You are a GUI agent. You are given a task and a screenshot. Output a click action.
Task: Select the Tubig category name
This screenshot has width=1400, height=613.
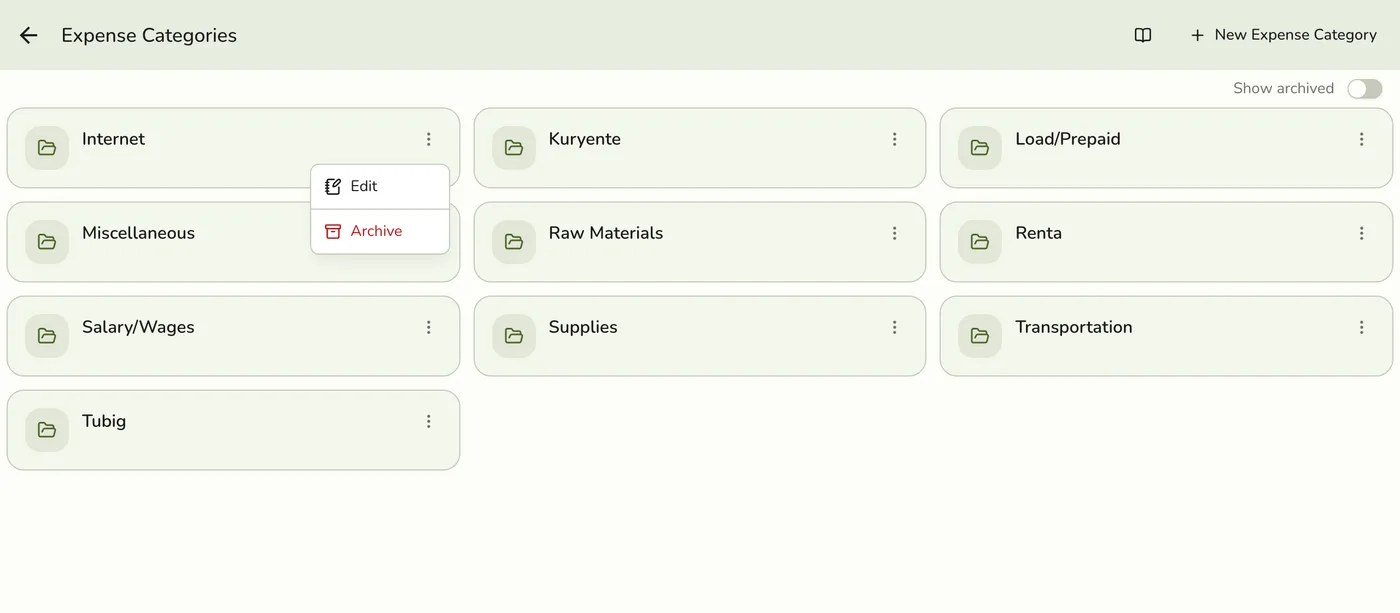(x=104, y=421)
